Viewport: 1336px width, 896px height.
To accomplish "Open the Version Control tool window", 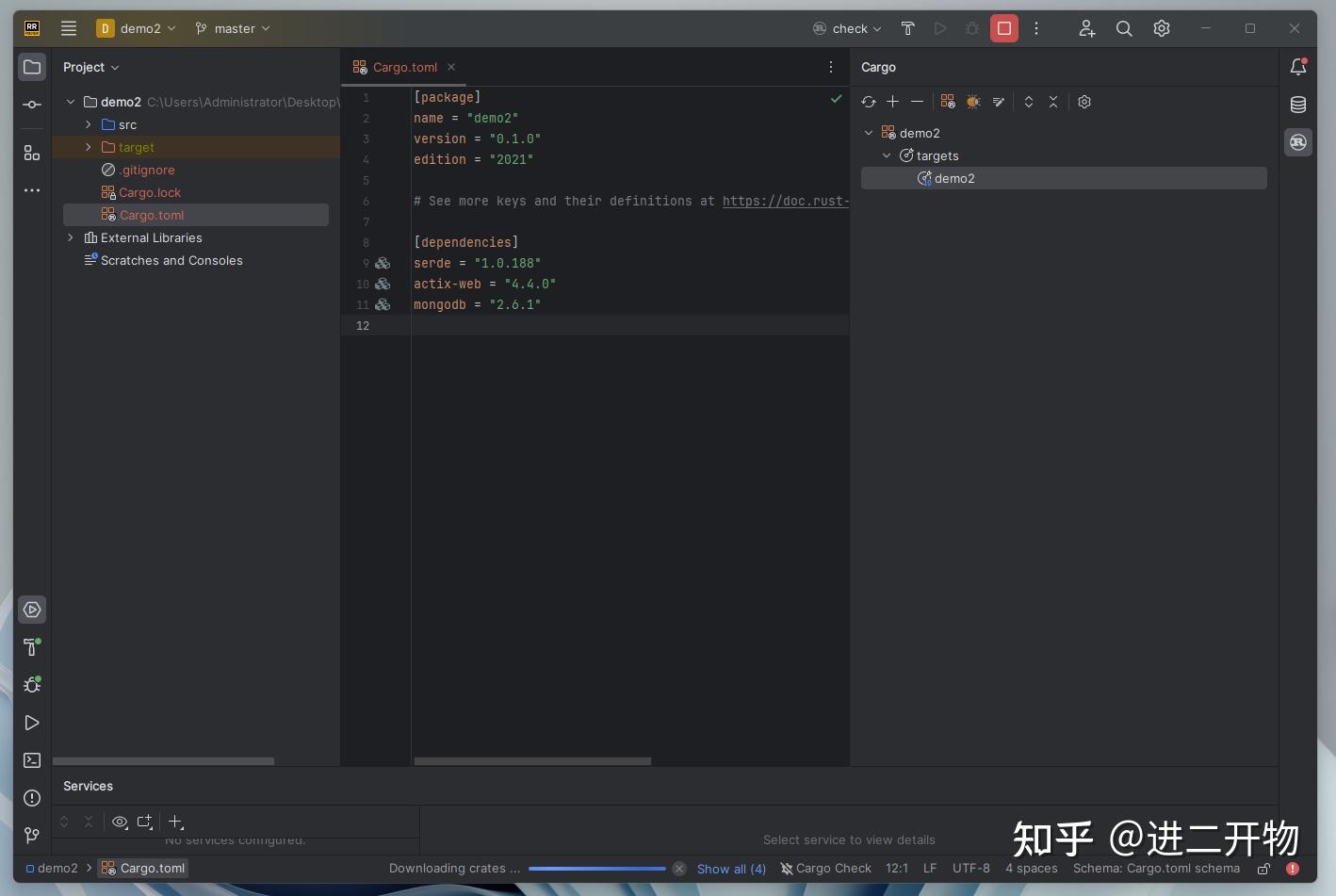I will pyautogui.click(x=31, y=836).
